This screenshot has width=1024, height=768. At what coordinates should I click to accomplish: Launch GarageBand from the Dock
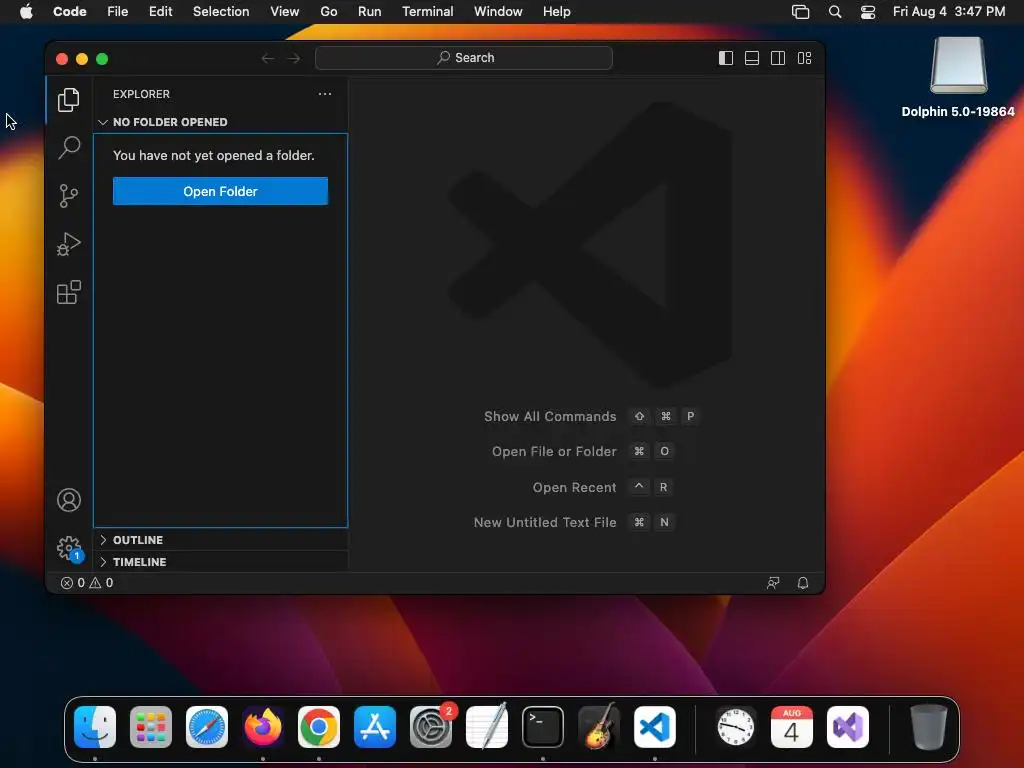click(x=599, y=727)
